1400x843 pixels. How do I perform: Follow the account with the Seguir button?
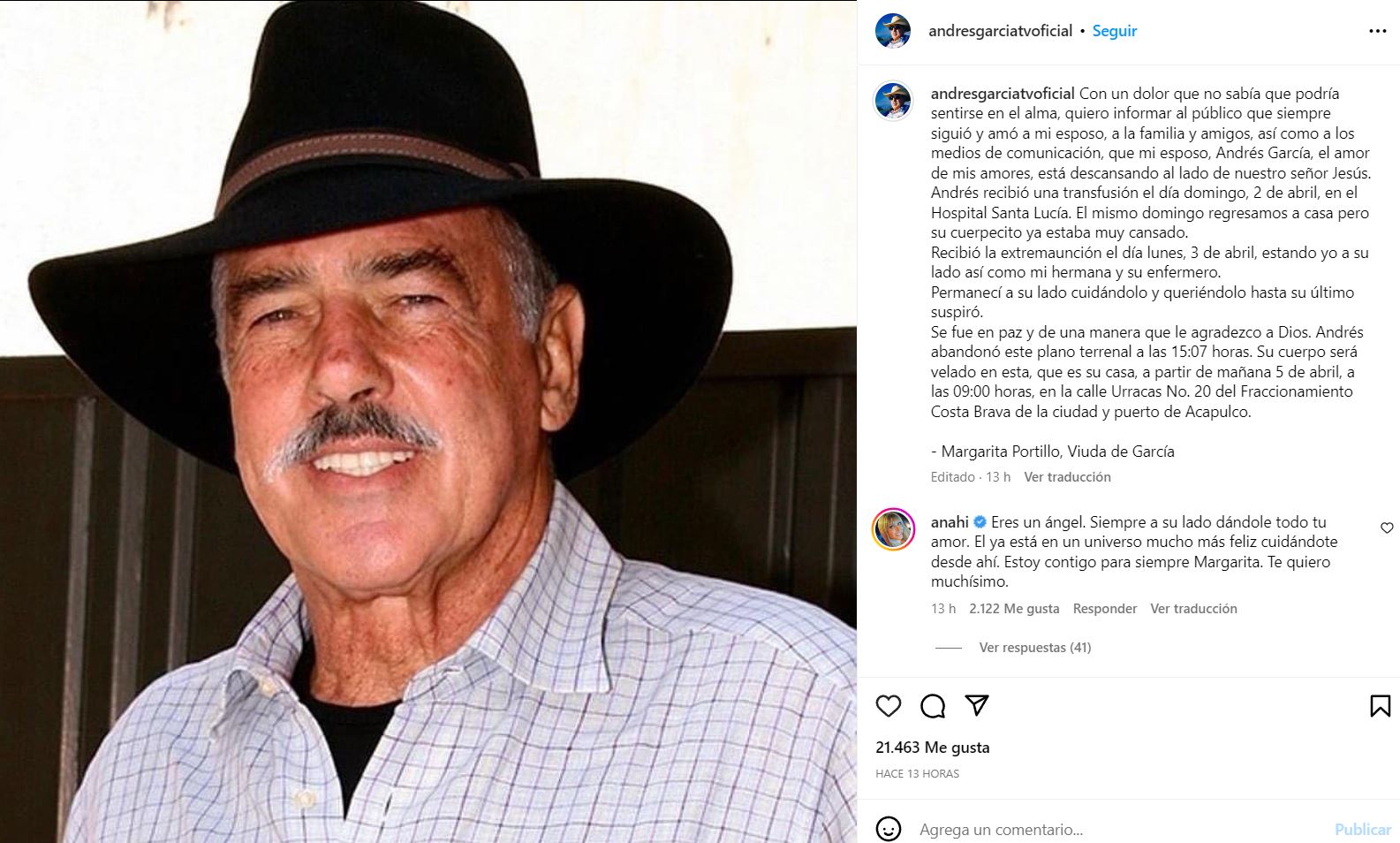pyautogui.click(x=1114, y=31)
